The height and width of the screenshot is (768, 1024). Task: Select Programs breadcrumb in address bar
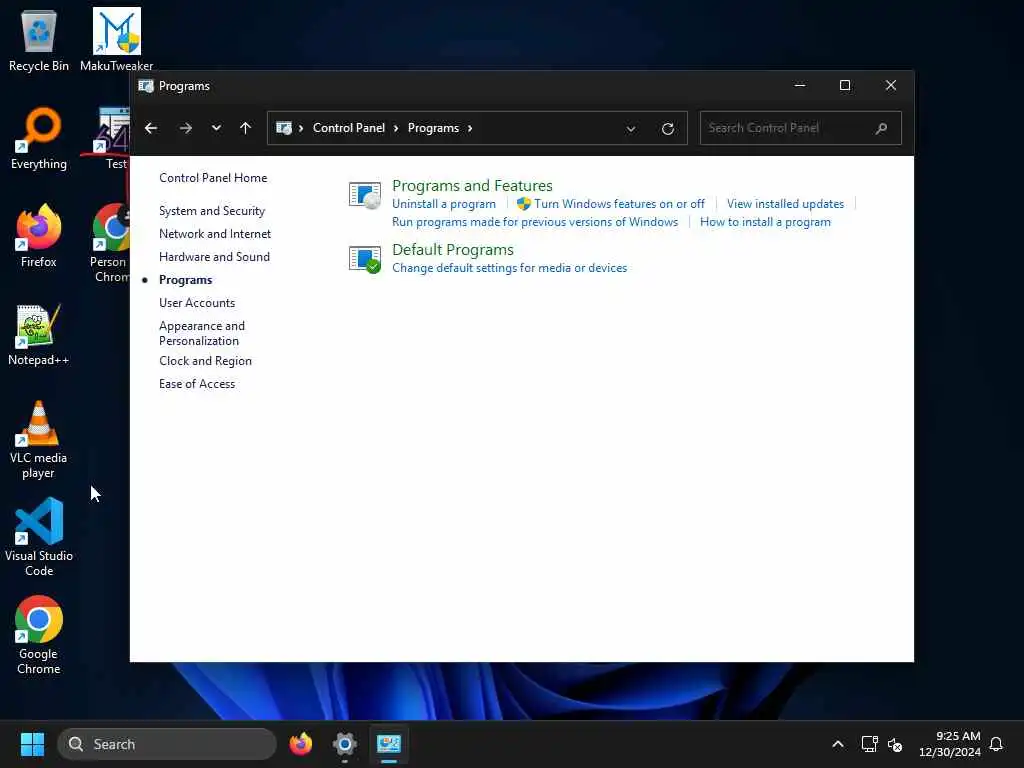point(434,128)
